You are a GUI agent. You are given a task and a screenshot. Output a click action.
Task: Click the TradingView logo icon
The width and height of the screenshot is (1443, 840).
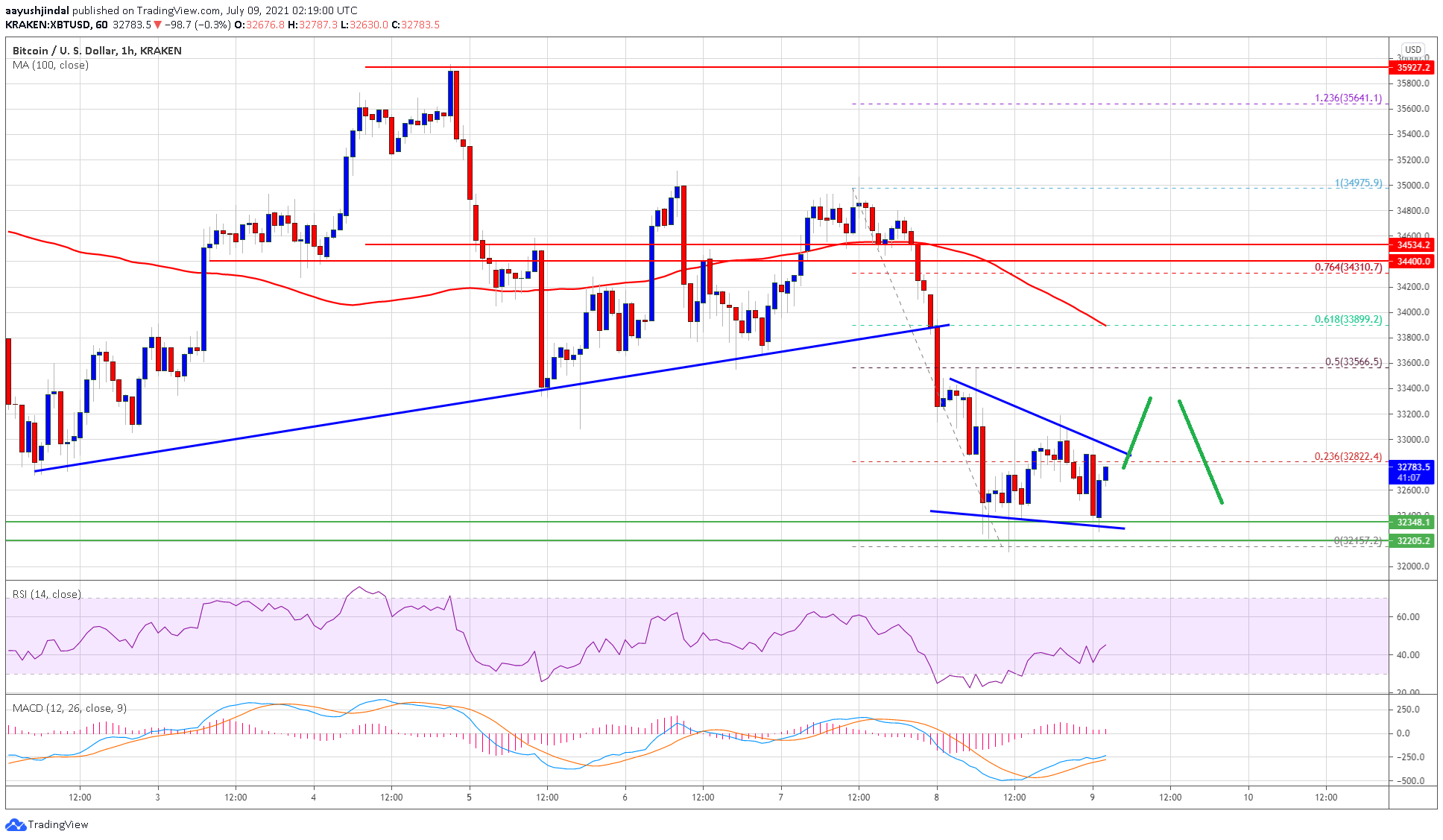(15, 824)
